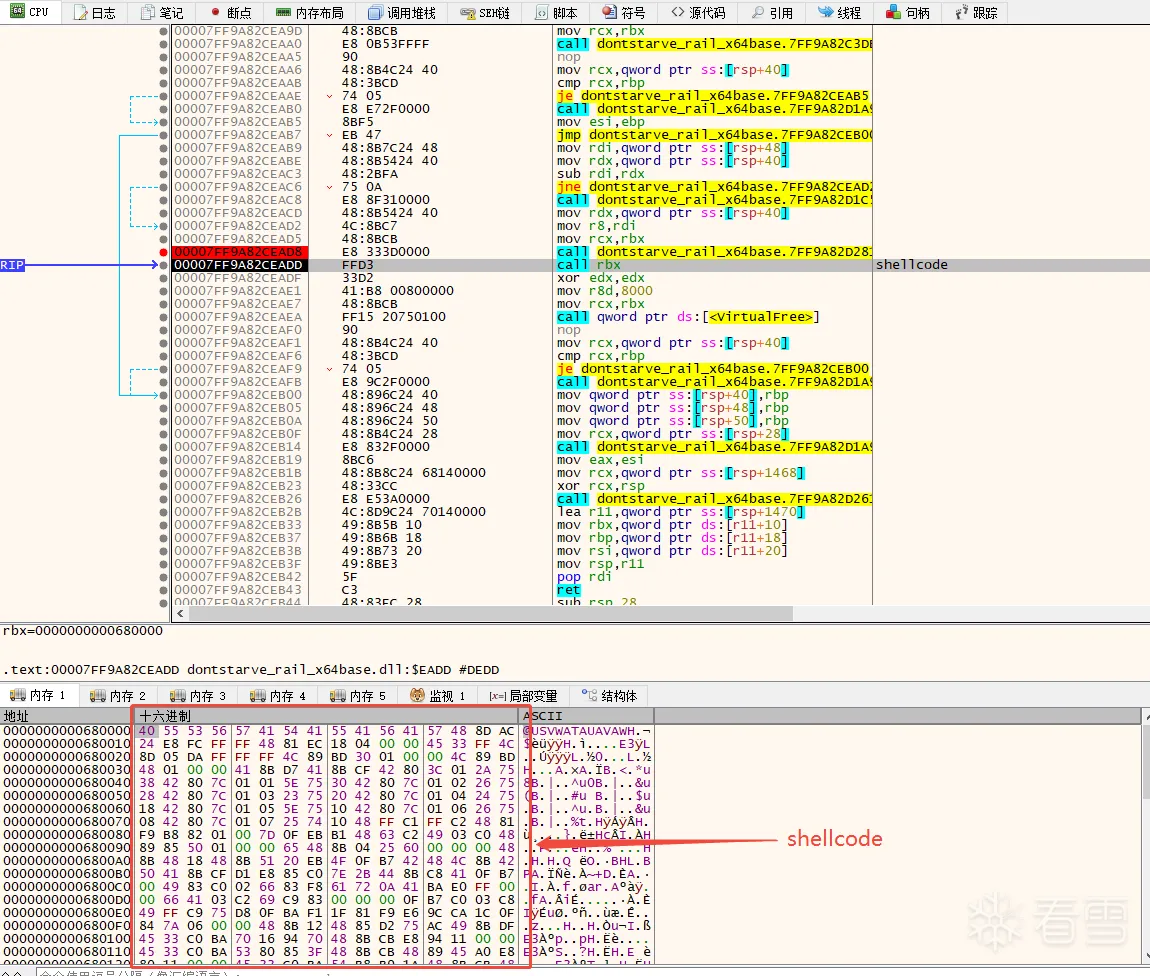The height and width of the screenshot is (976, 1150).
Task: Toggle breakpoint dot at 00007FF9A82CEAA0
Action: pyautogui.click(x=164, y=44)
